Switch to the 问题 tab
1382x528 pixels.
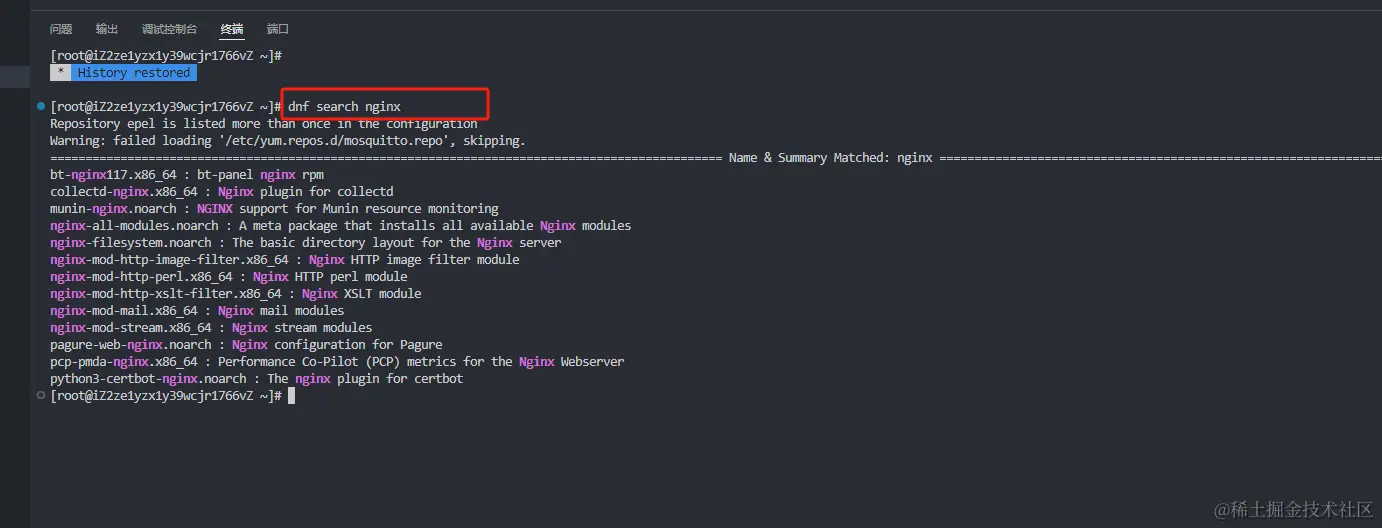61,29
